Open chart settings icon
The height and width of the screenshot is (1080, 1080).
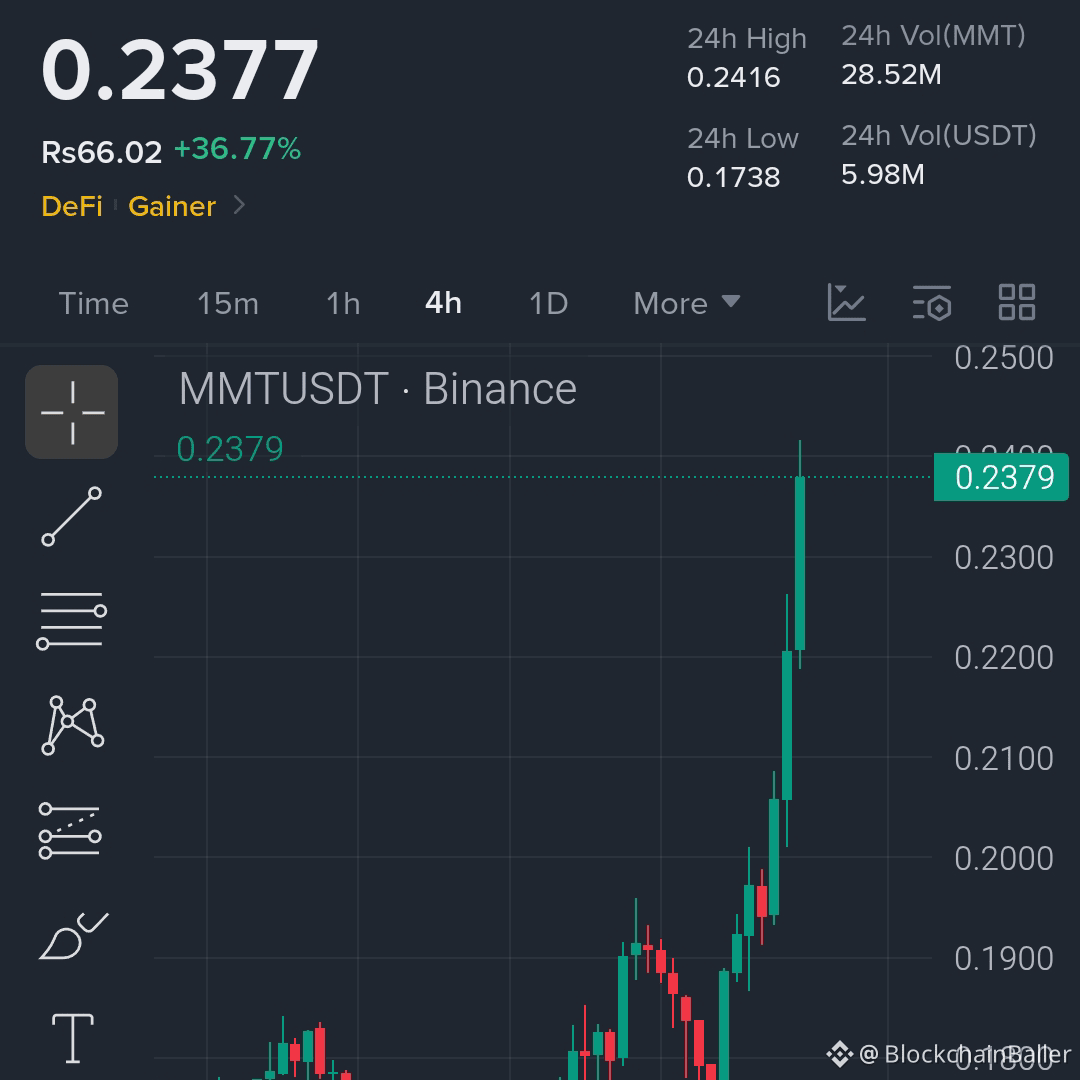(x=932, y=302)
